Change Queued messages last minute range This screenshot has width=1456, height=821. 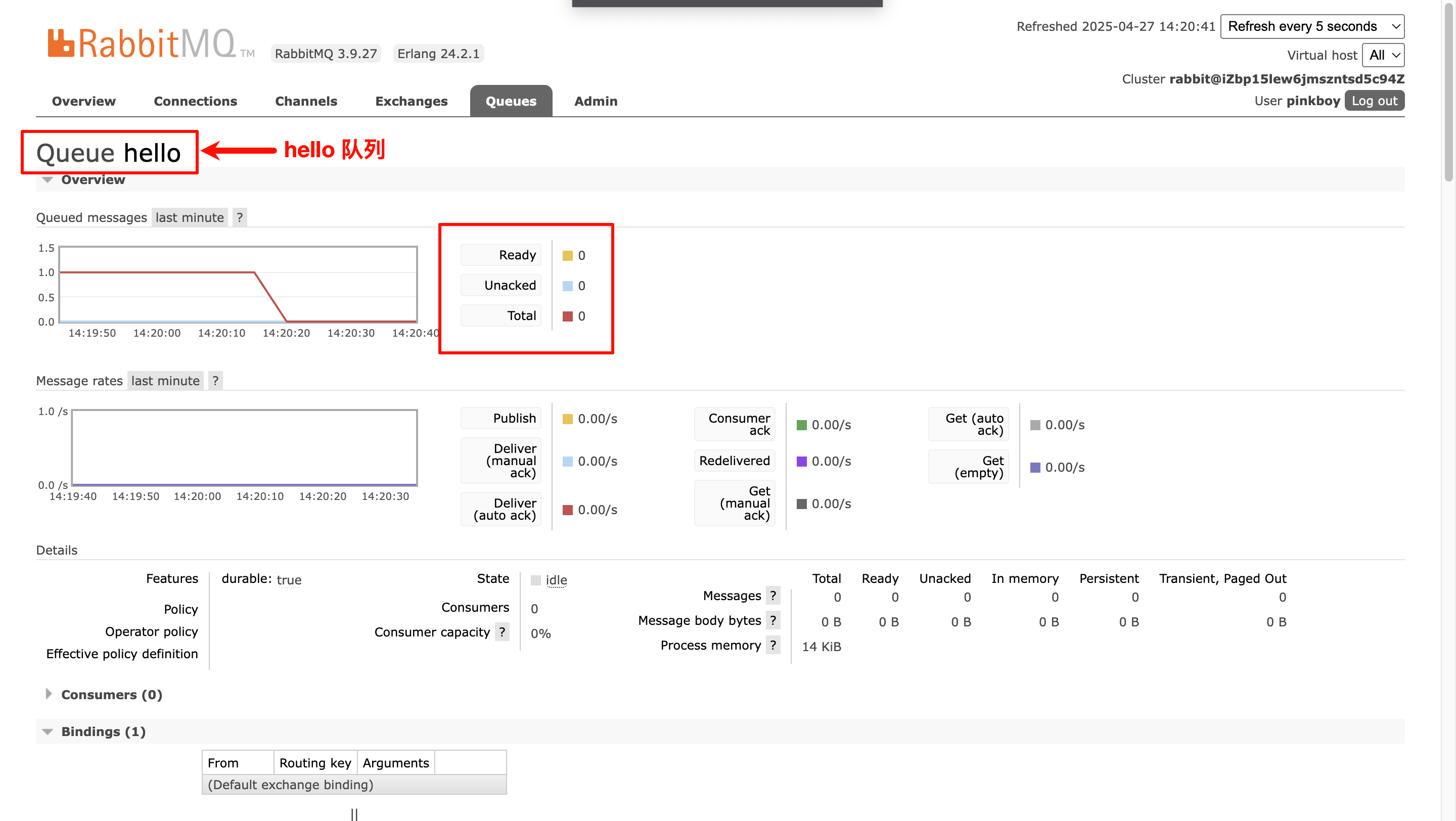190,217
